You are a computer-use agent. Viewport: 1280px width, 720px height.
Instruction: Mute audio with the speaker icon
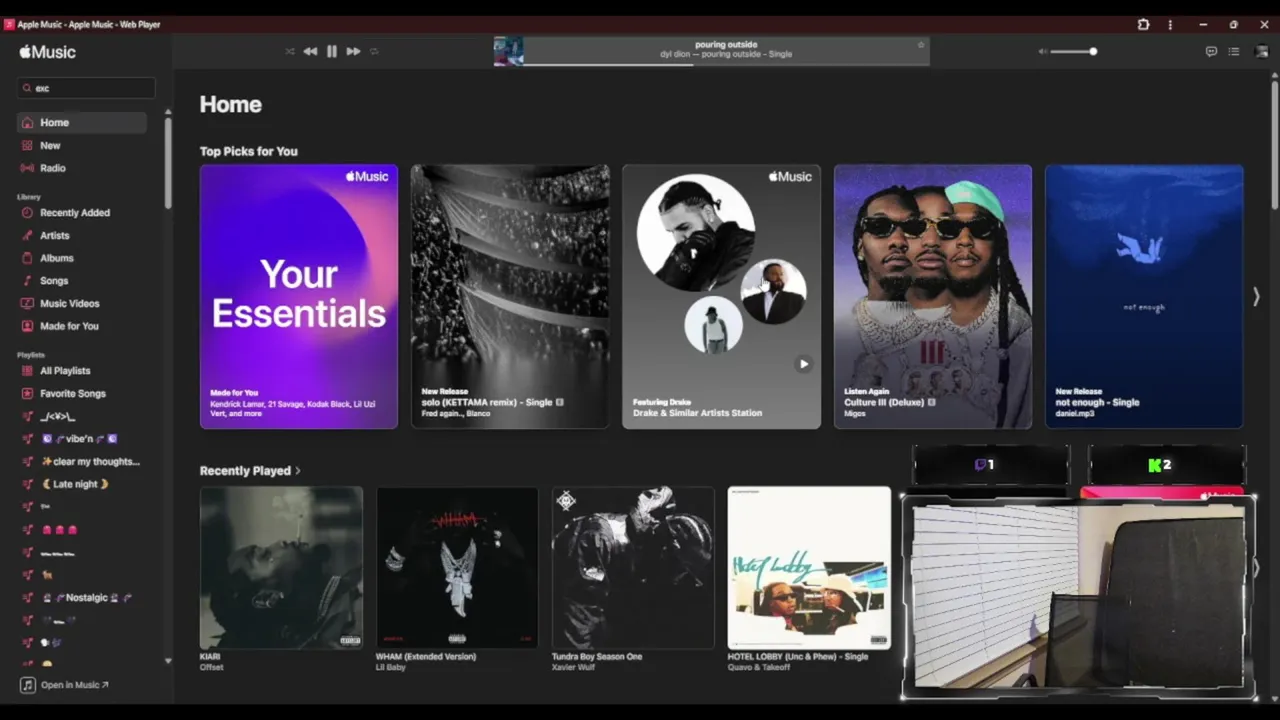[x=1042, y=51]
